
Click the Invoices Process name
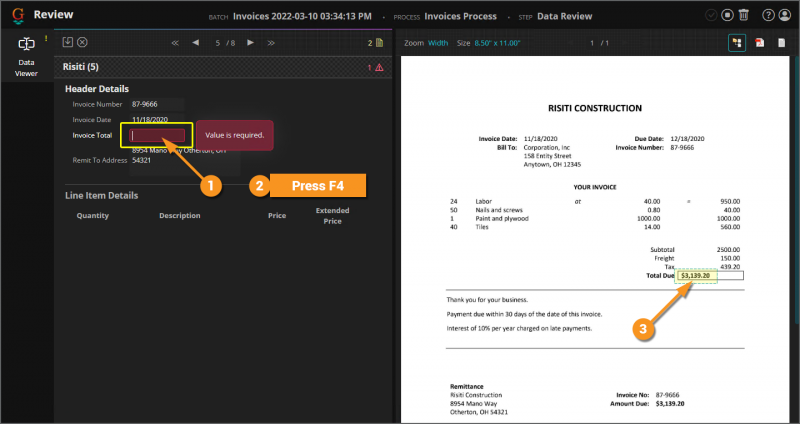coord(460,16)
